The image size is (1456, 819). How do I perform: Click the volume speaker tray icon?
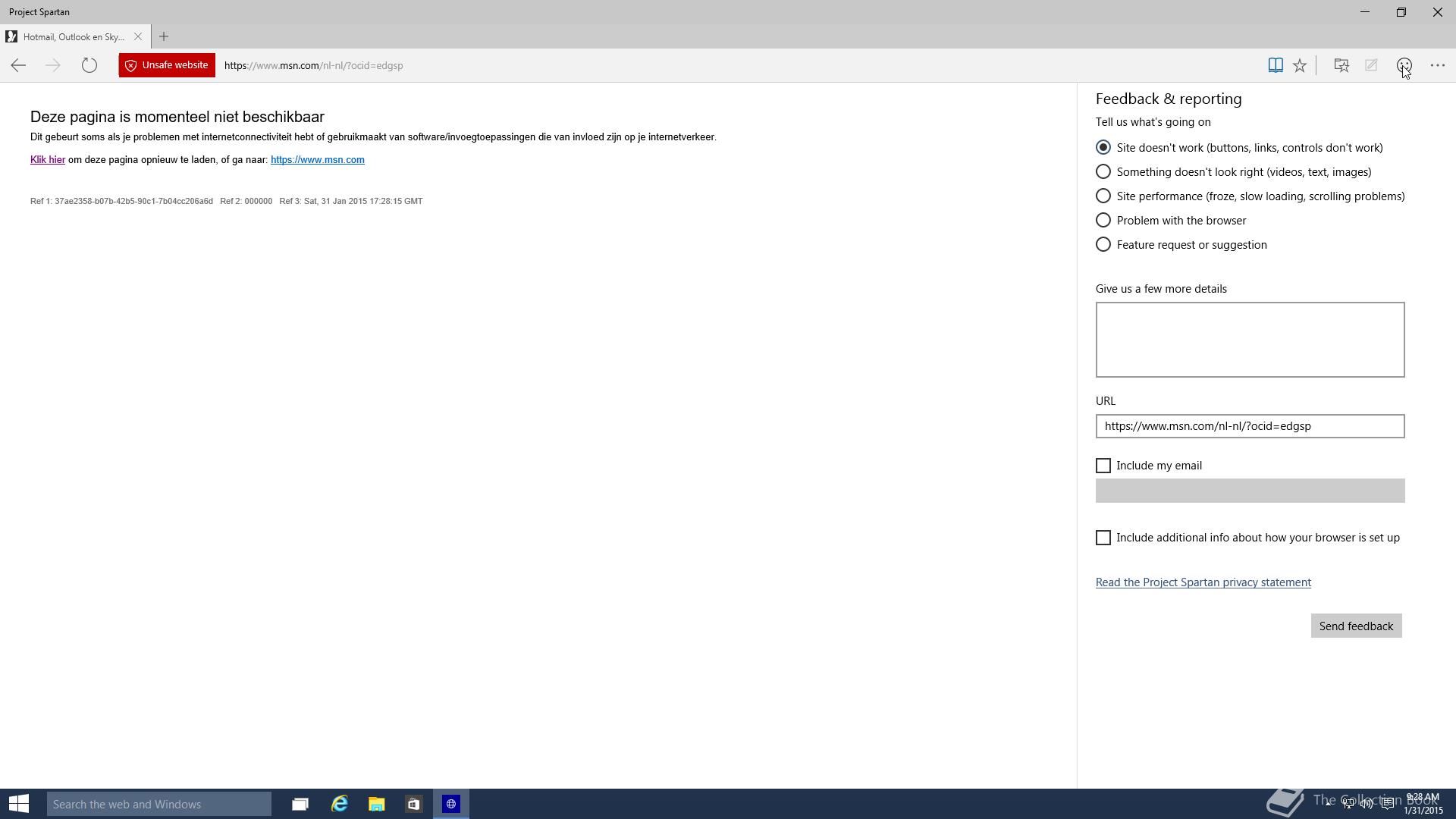pyautogui.click(x=1367, y=804)
